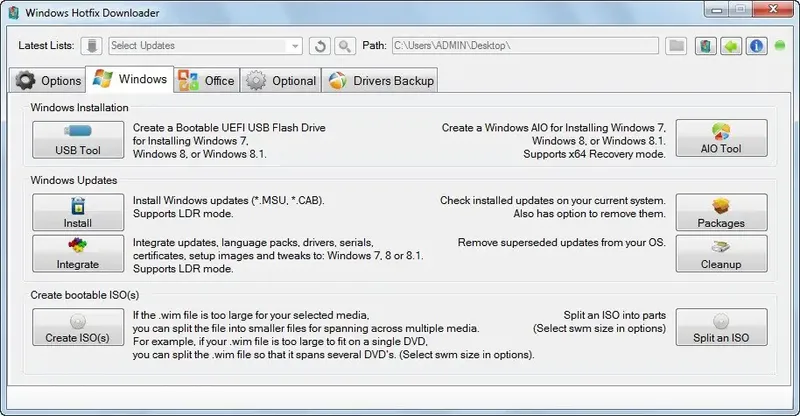Viewport: 800px width, 416px height.
Task: Minimize the Windows Hotfix Downloader window
Action: click(x=716, y=10)
